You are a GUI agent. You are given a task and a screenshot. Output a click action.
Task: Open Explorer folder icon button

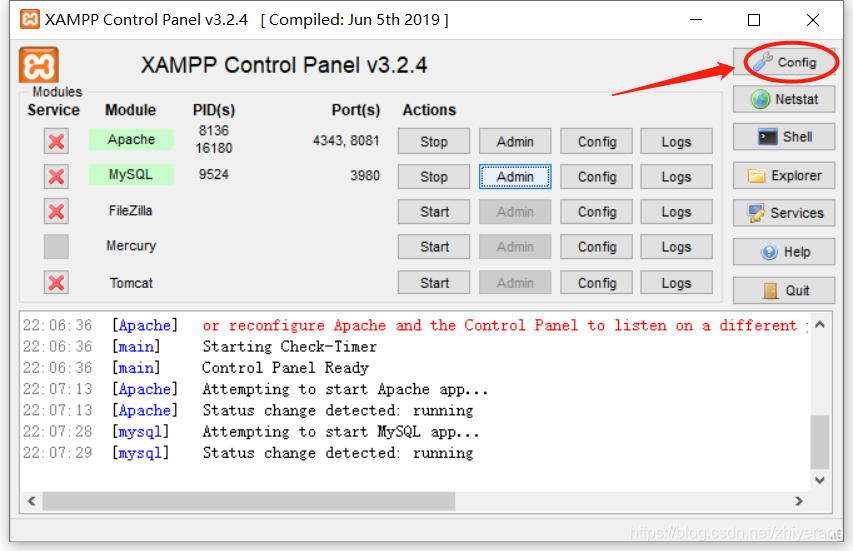[784, 175]
